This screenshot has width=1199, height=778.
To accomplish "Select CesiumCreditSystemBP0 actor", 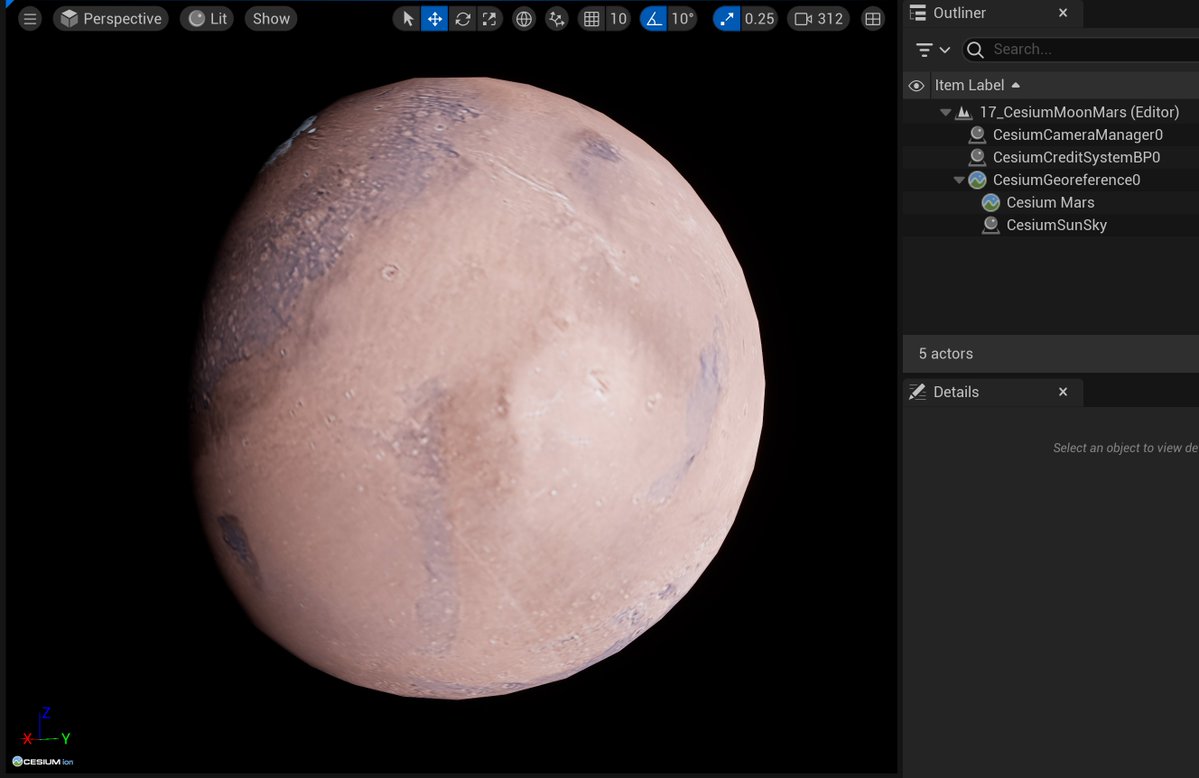I will click(x=1051, y=157).
